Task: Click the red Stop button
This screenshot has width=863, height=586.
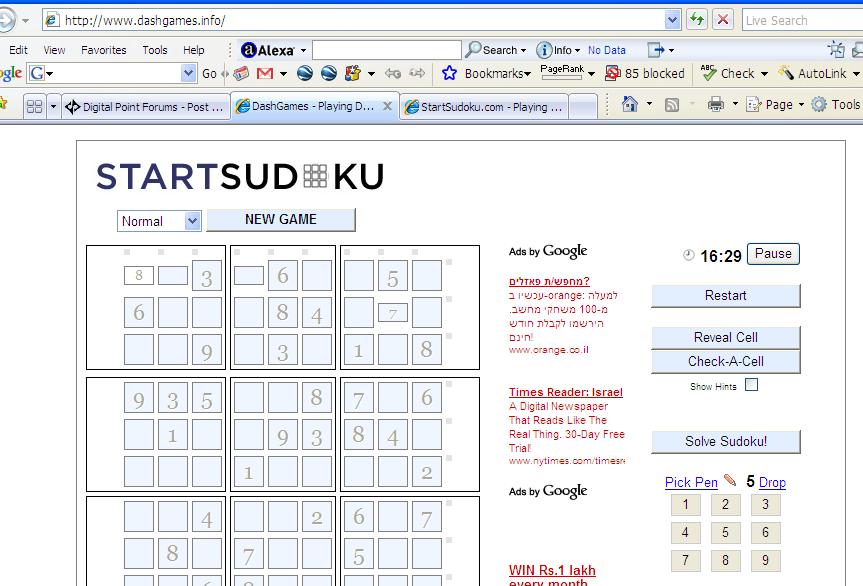Action: [x=723, y=20]
